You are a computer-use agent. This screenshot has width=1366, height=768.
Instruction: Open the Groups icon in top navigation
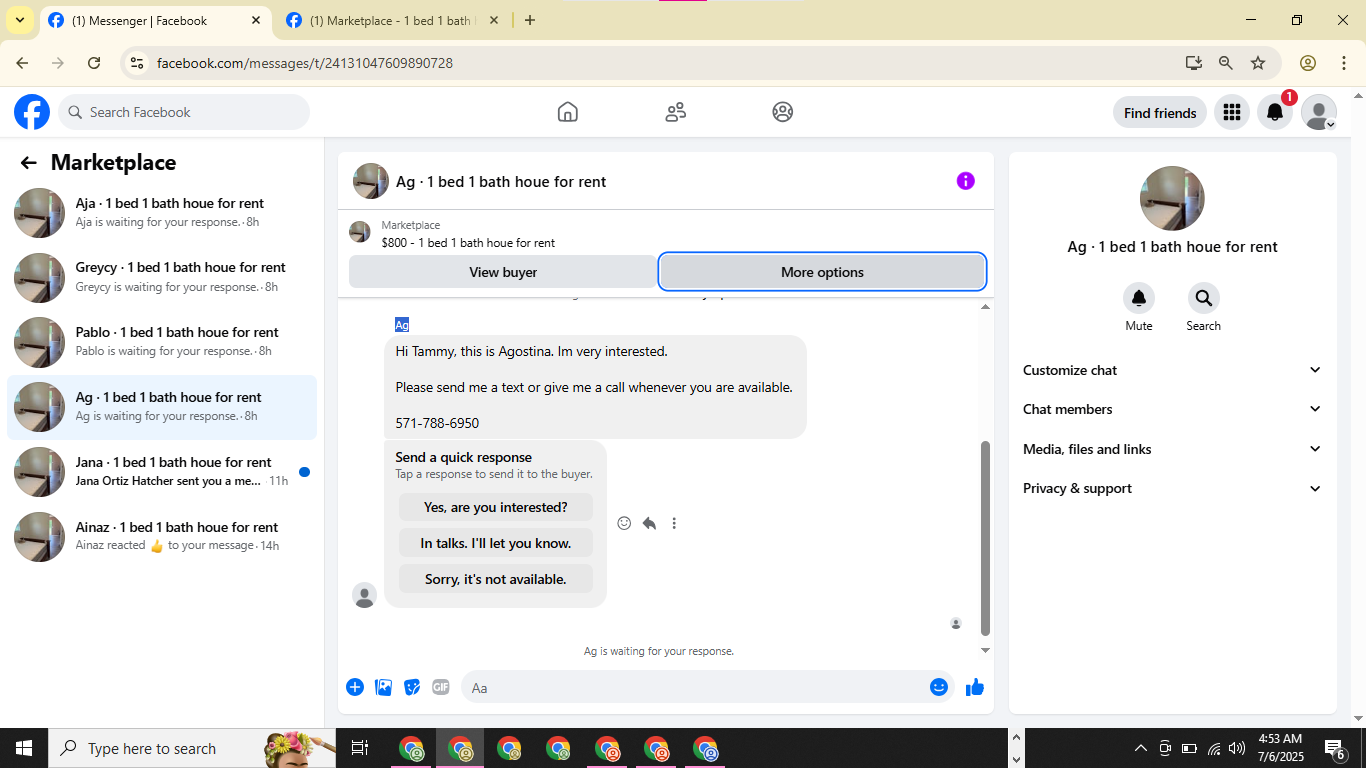coord(783,112)
